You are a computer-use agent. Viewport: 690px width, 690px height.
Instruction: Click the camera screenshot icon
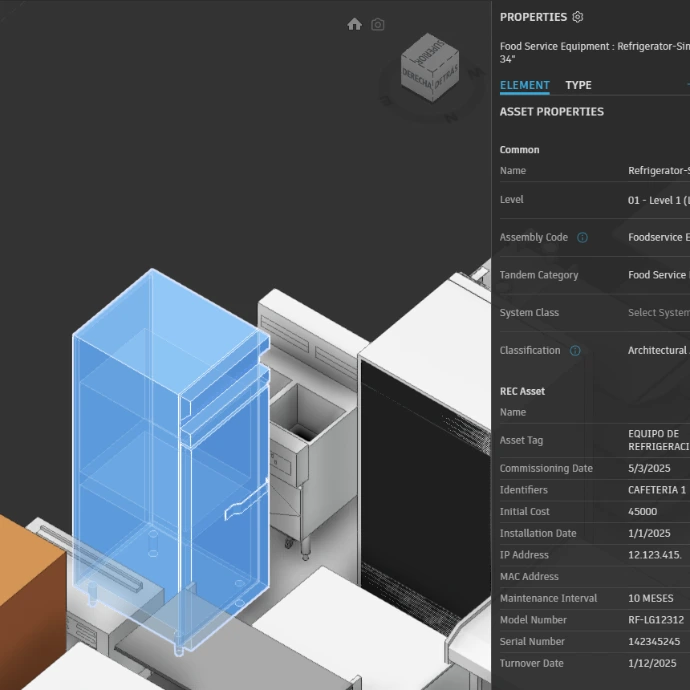coord(377,24)
